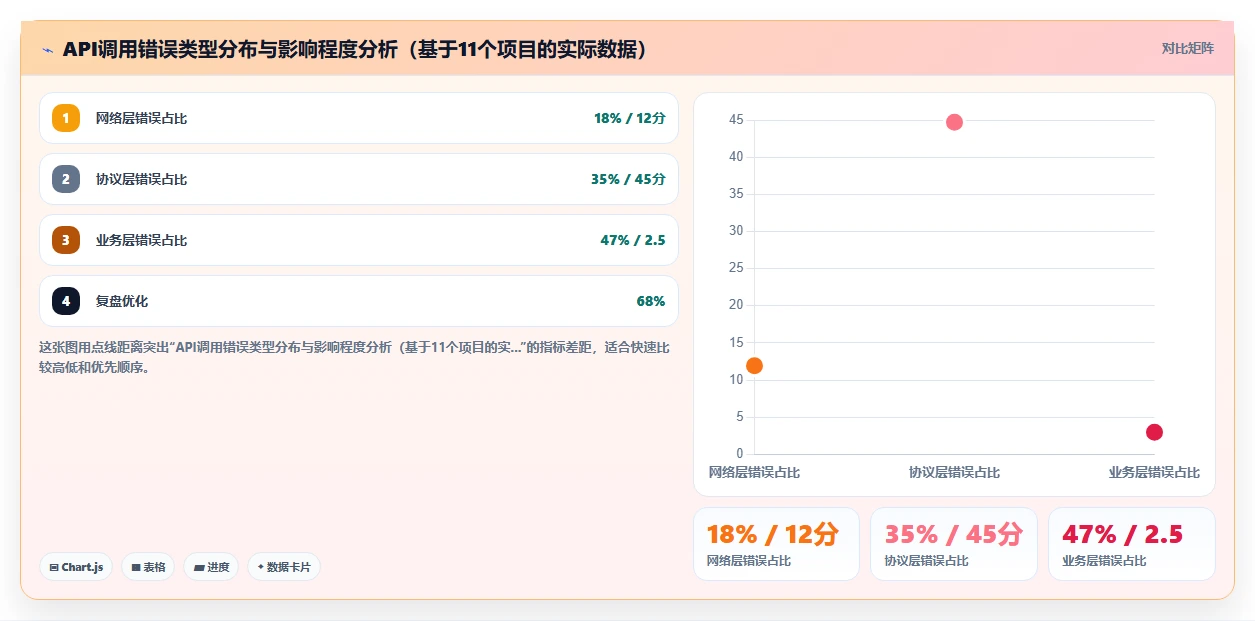Click the y-axis value 25
This screenshot has height=621, width=1255.
pos(736,268)
